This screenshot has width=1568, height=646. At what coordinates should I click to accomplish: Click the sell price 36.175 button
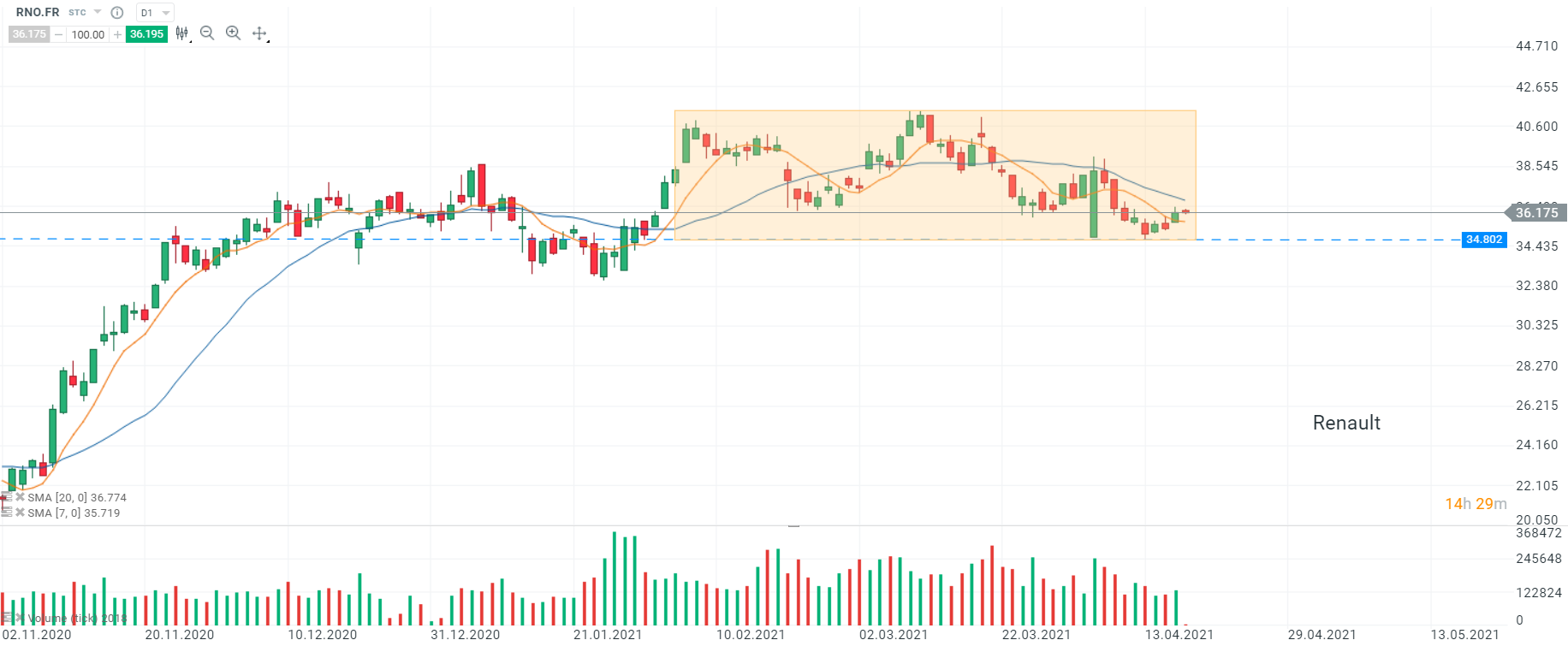point(29,34)
